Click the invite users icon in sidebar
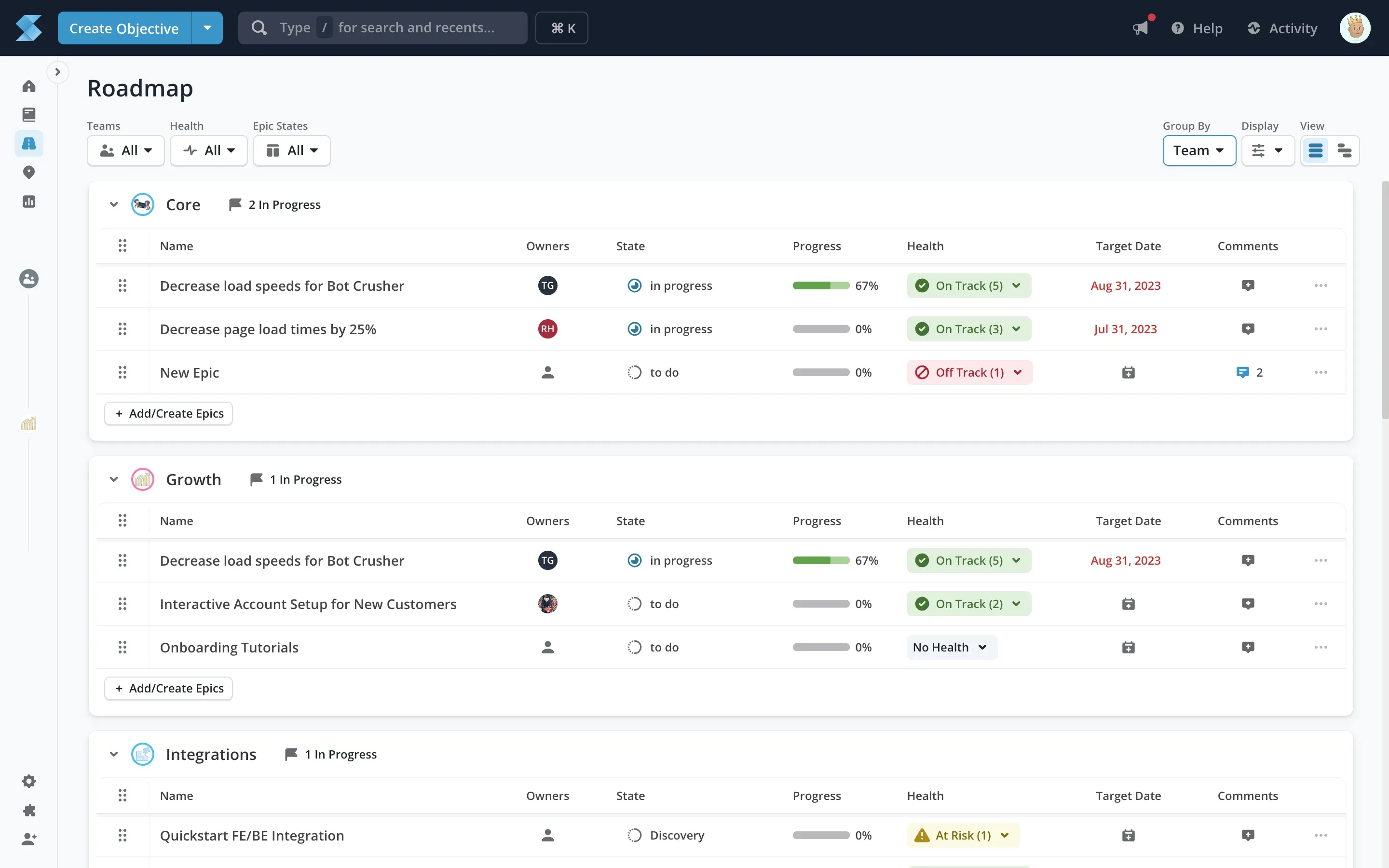Screen dimensions: 1389x868 pyautogui.click(x=29, y=839)
